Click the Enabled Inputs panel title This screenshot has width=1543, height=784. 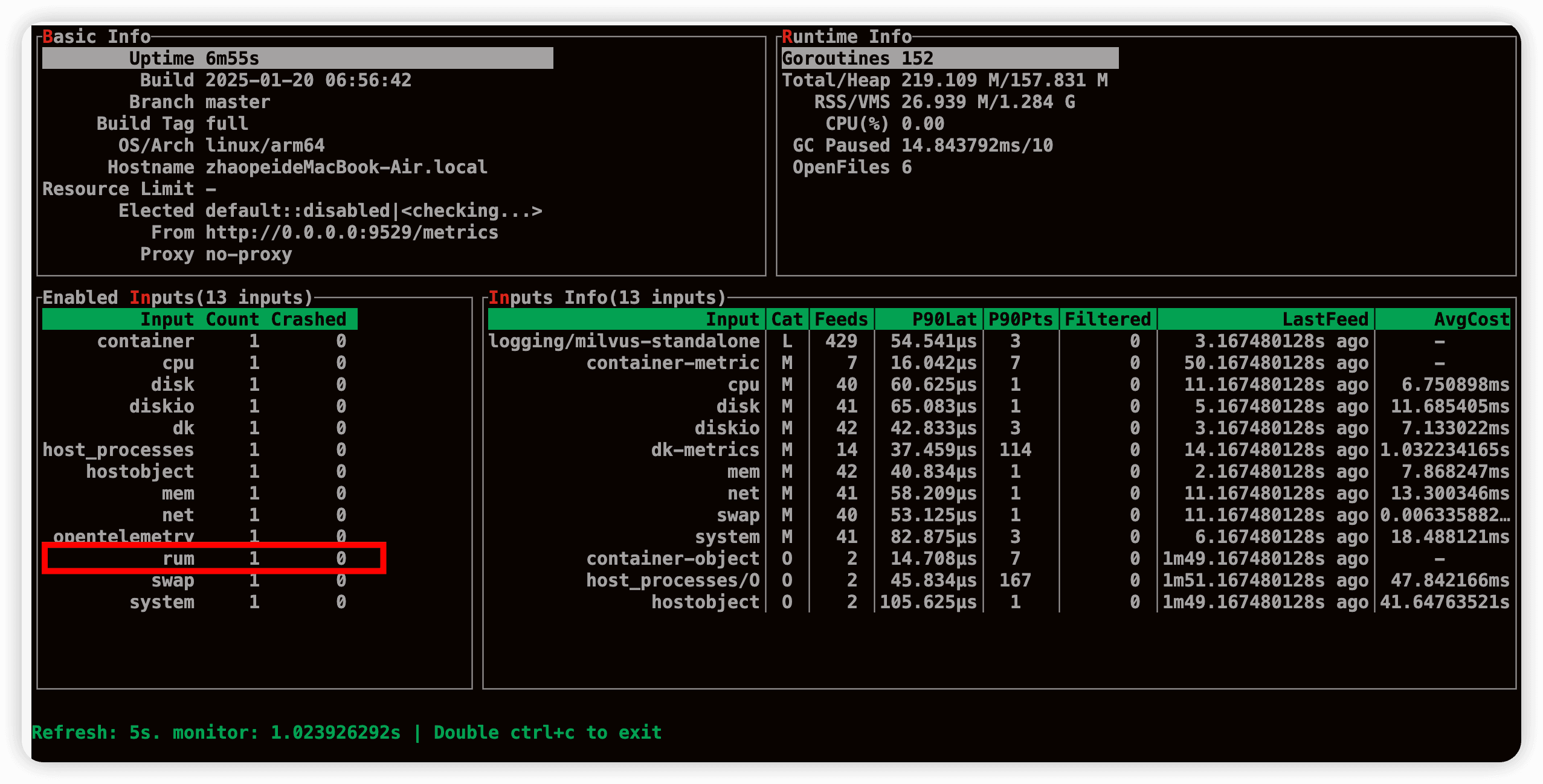click(177, 298)
